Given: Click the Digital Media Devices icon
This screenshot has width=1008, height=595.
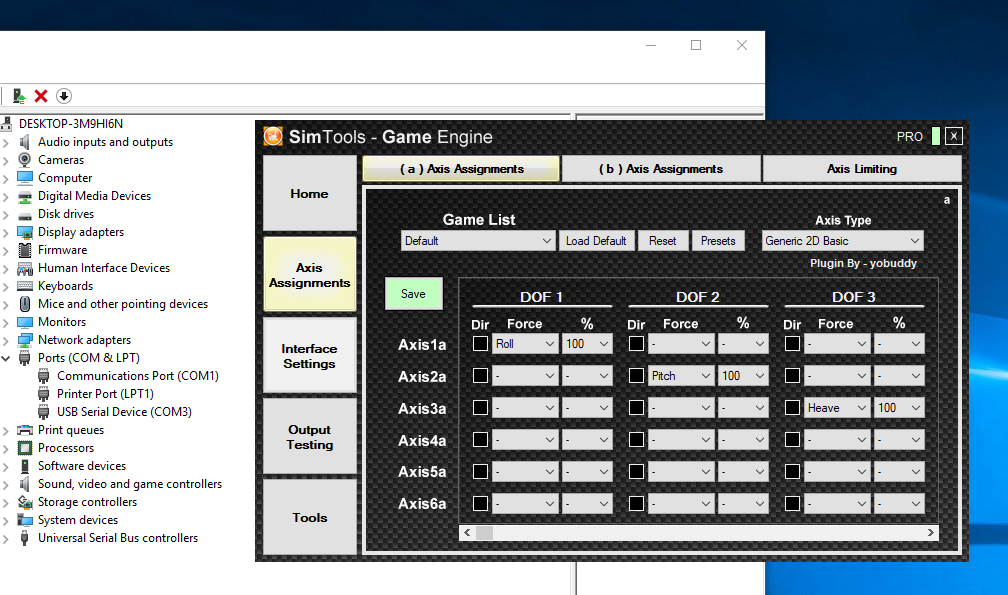Looking at the screenshot, I should tap(24, 195).
